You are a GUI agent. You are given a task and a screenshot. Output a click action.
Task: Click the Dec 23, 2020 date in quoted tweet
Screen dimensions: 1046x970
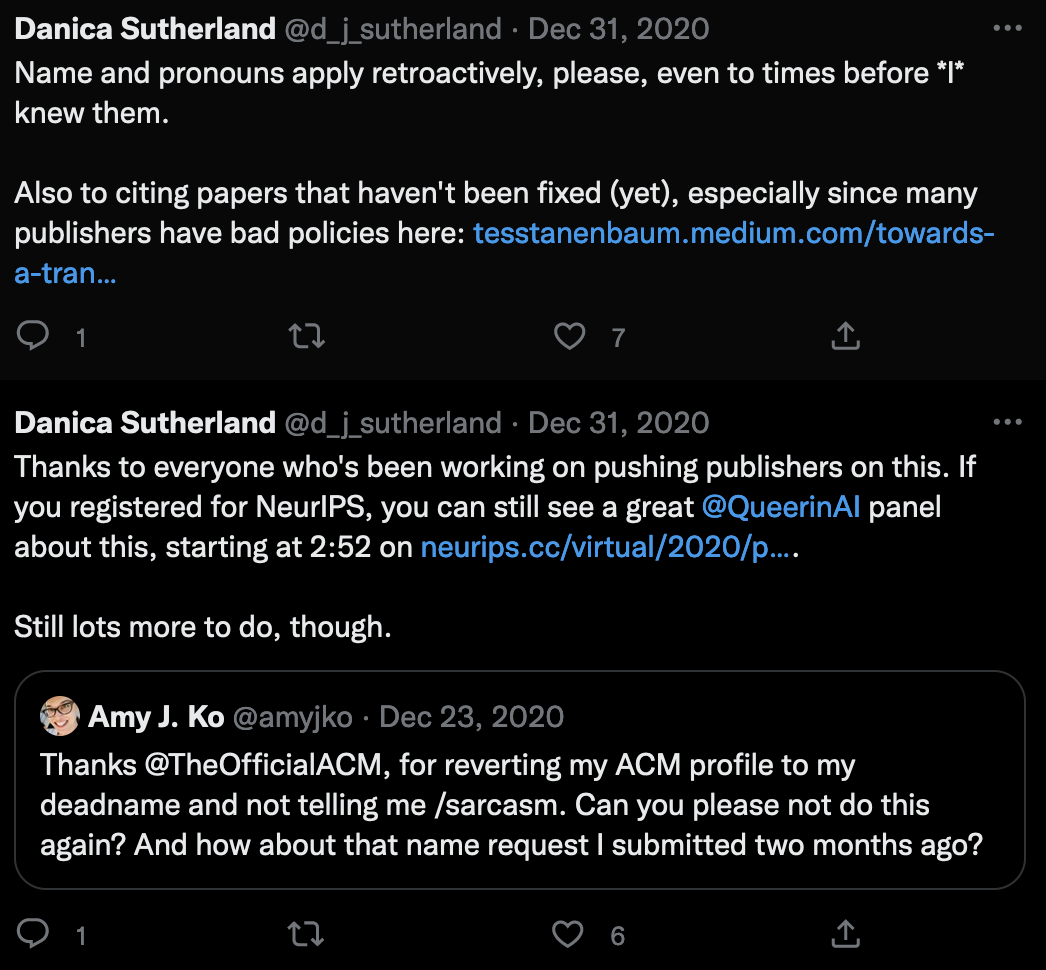pyautogui.click(x=471, y=717)
